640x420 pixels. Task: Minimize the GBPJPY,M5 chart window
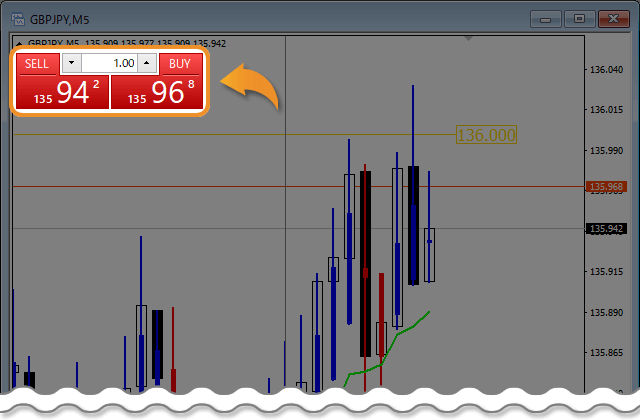545,18
